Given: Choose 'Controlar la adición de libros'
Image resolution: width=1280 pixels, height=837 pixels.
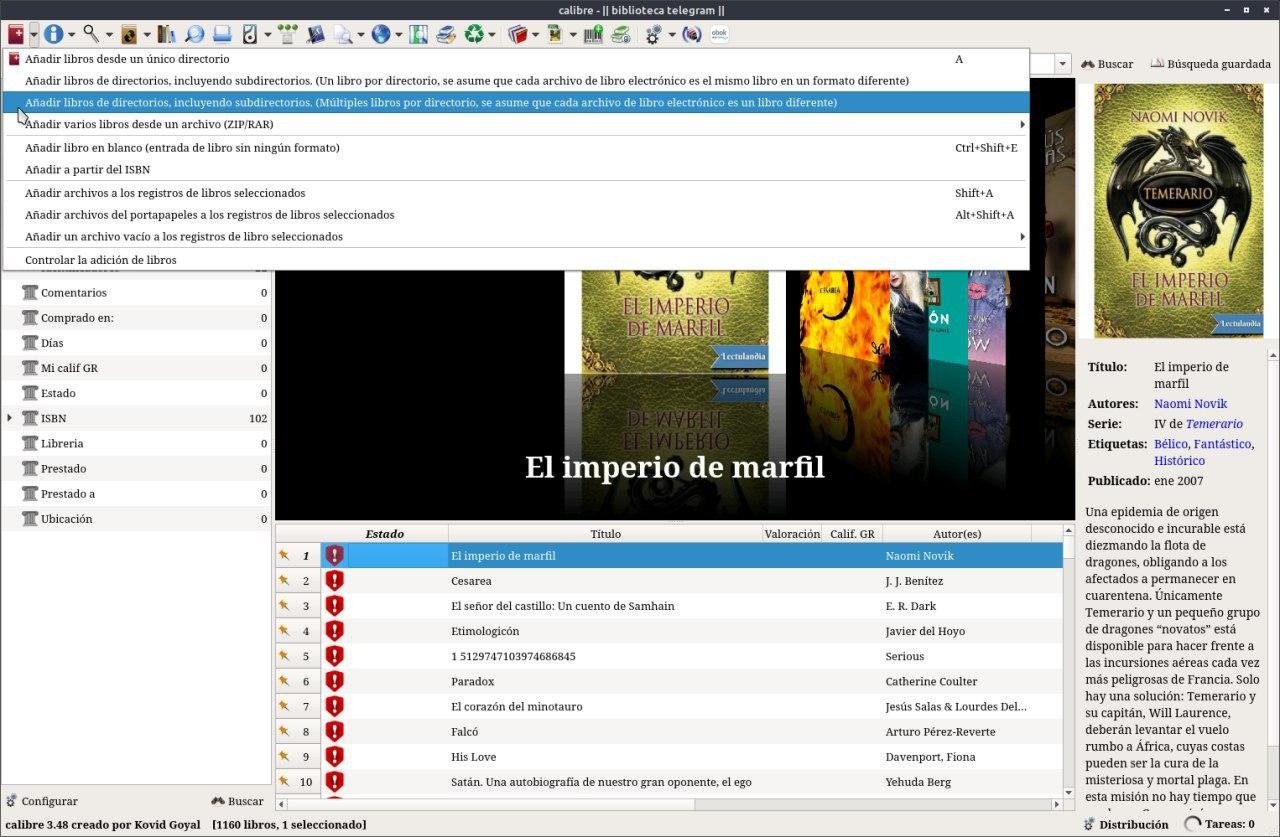Looking at the screenshot, I should point(516,259).
